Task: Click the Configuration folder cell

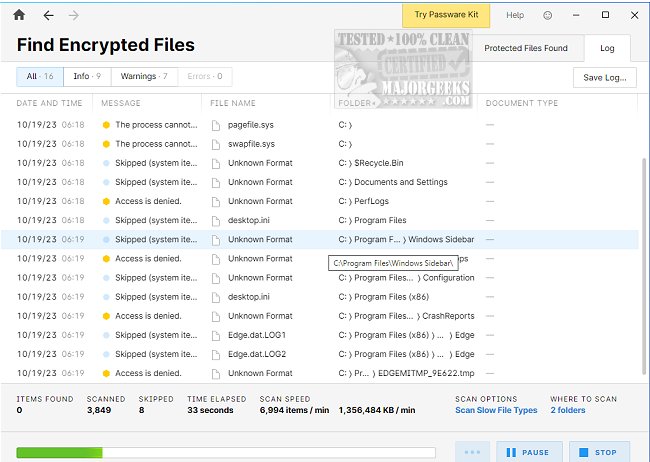Action: pos(406,278)
